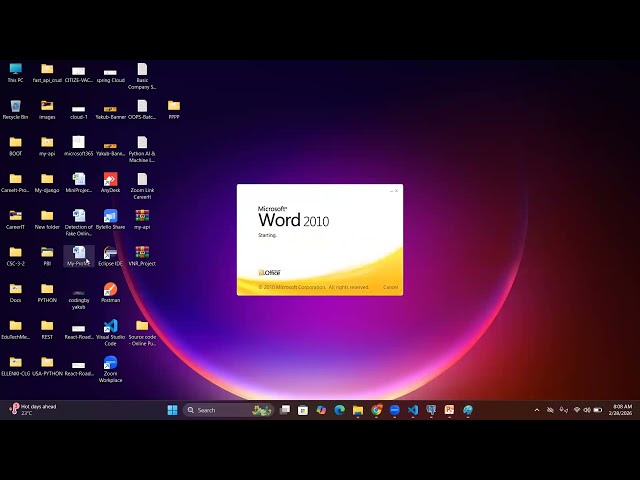Select the images folder on desktop
The height and width of the screenshot is (480, 640).
pos(47,110)
